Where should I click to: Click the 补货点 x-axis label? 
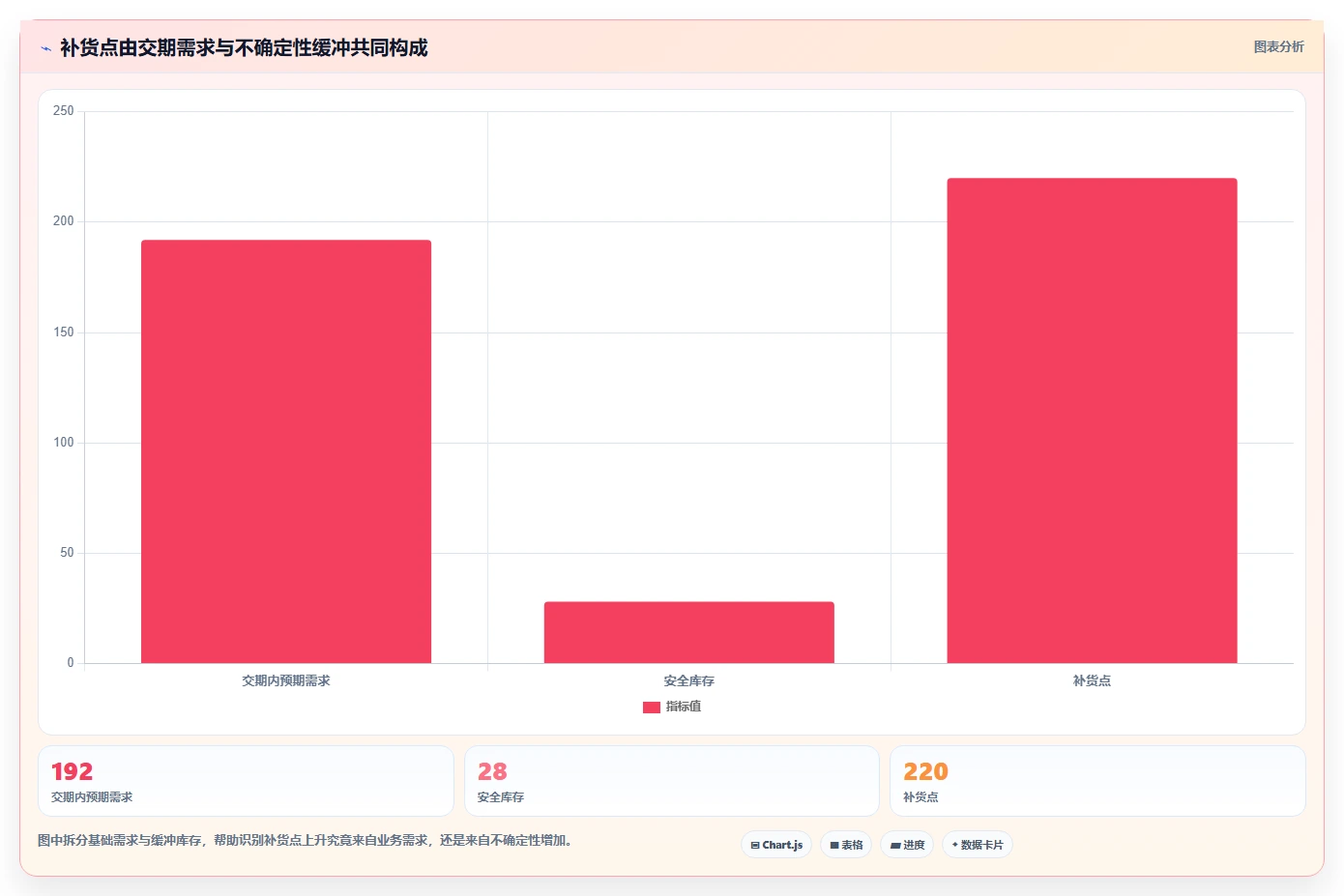[x=1092, y=681]
